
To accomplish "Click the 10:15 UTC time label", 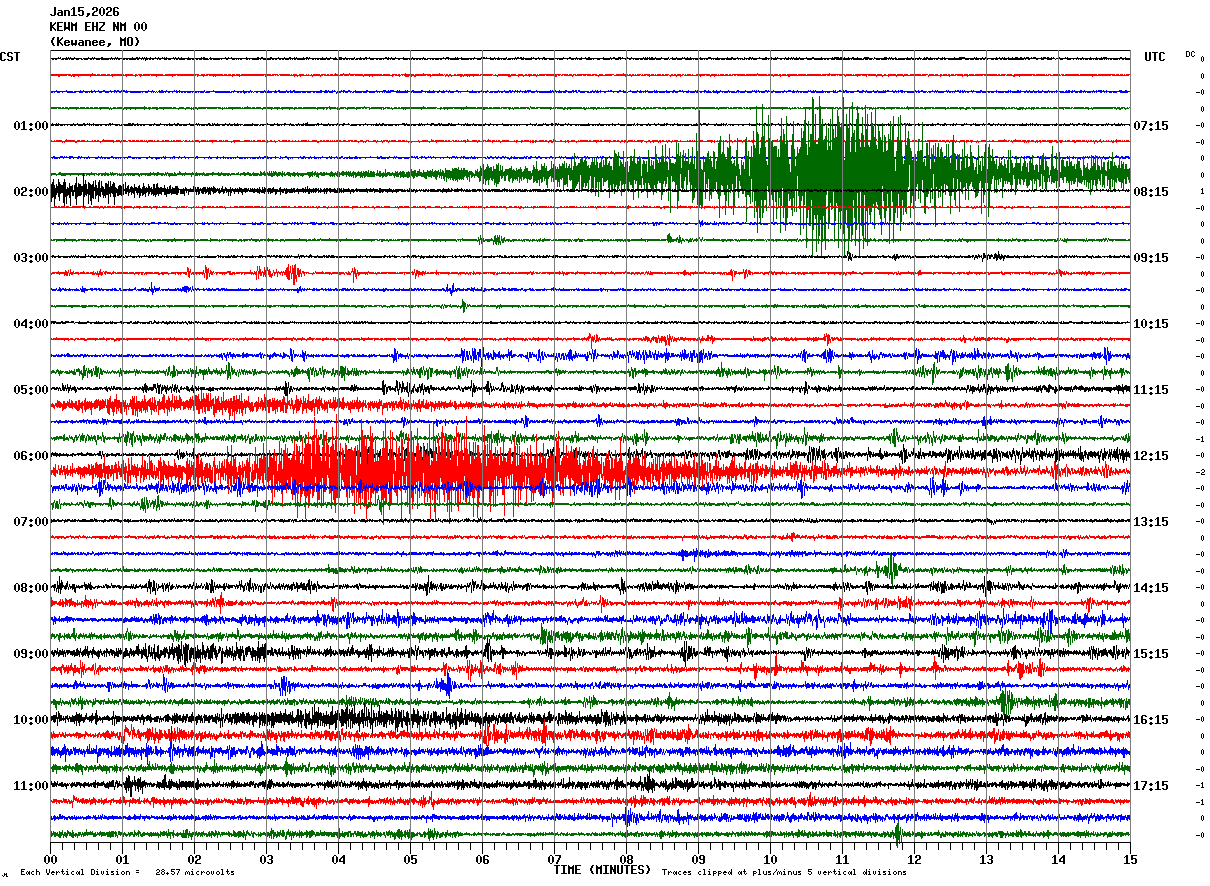I will pyautogui.click(x=1150, y=324).
